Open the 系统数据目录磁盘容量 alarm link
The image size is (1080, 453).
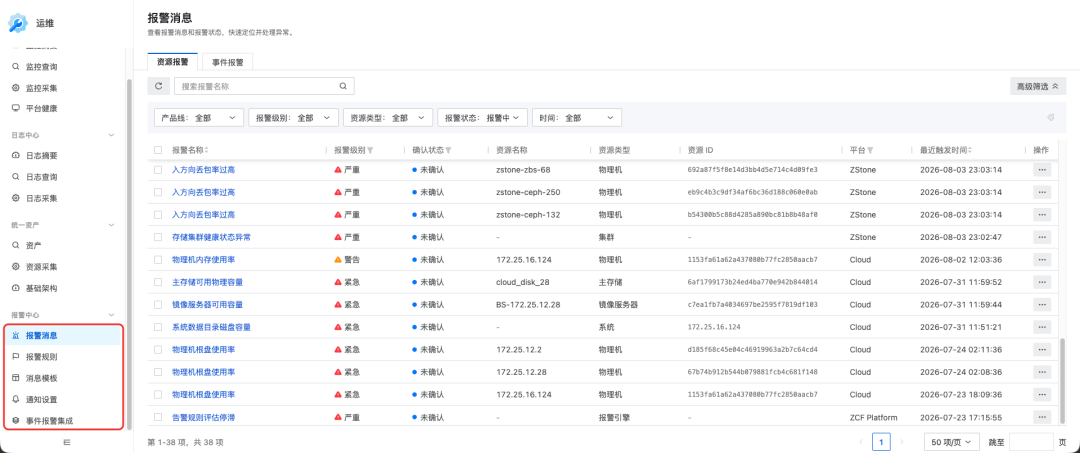(x=211, y=327)
